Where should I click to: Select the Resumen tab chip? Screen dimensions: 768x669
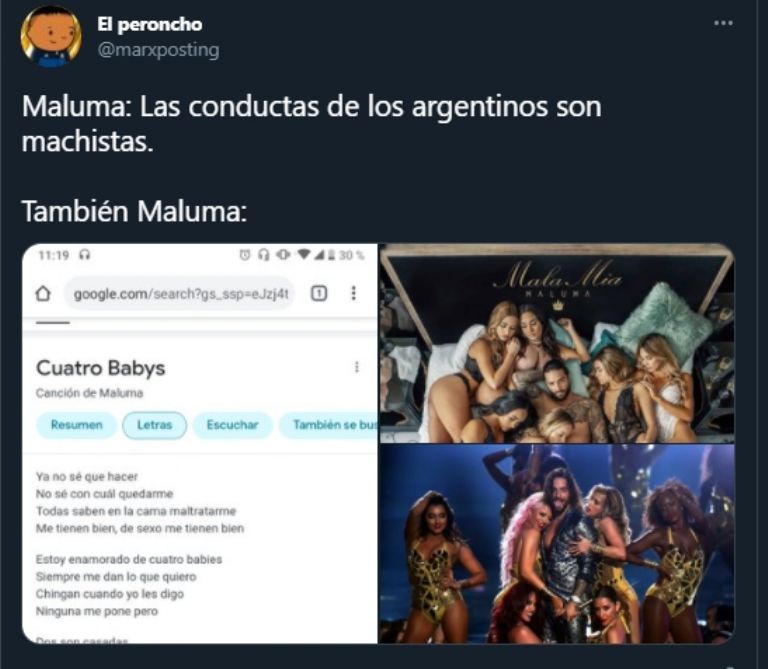pyautogui.click(x=76, y=425)
